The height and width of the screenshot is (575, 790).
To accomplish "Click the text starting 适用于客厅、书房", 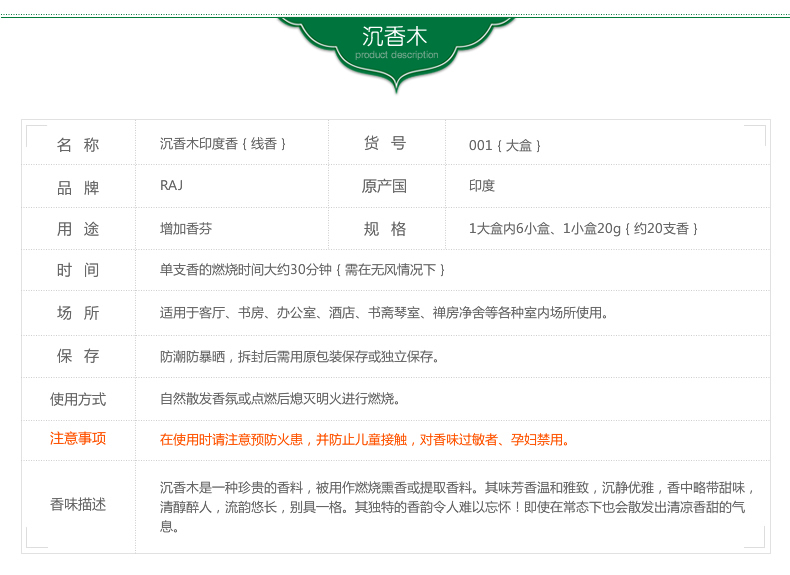I will pyautogui.click(x=384, y=313).
